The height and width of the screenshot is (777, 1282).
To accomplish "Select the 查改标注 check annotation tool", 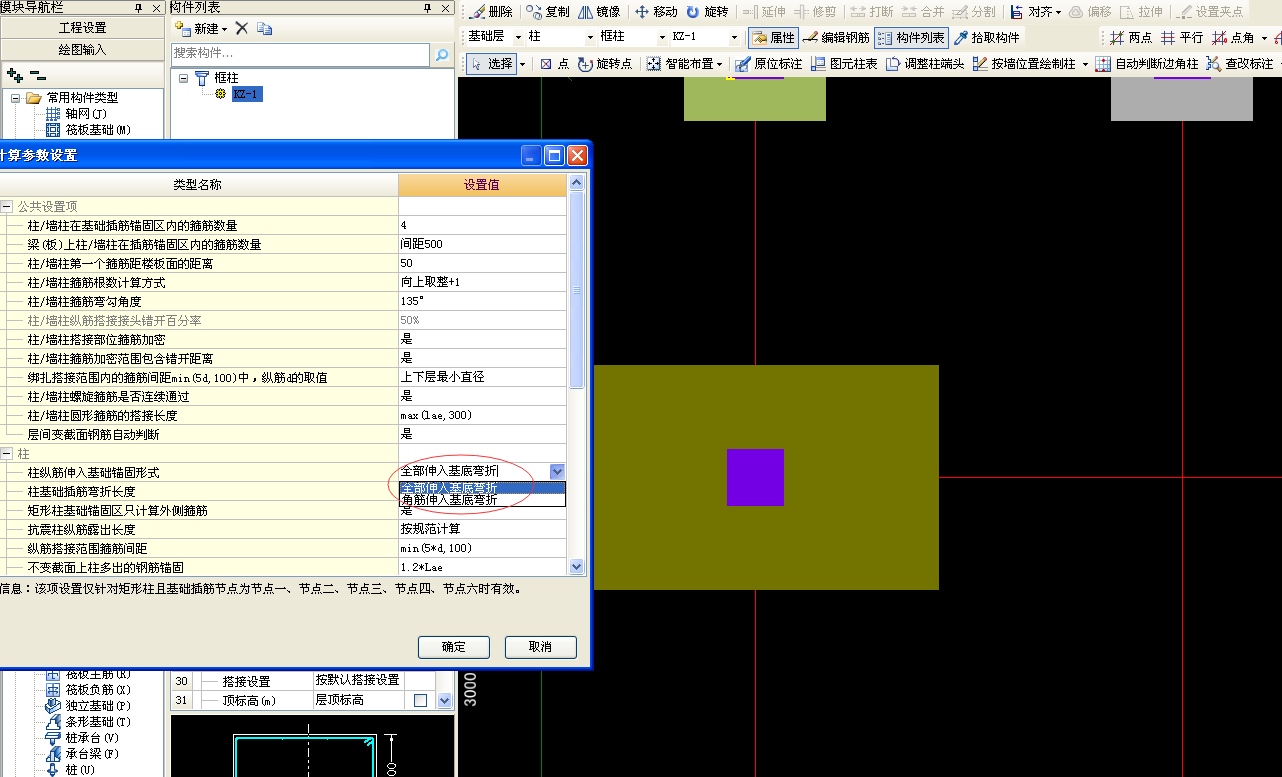I will [1240, 64].
